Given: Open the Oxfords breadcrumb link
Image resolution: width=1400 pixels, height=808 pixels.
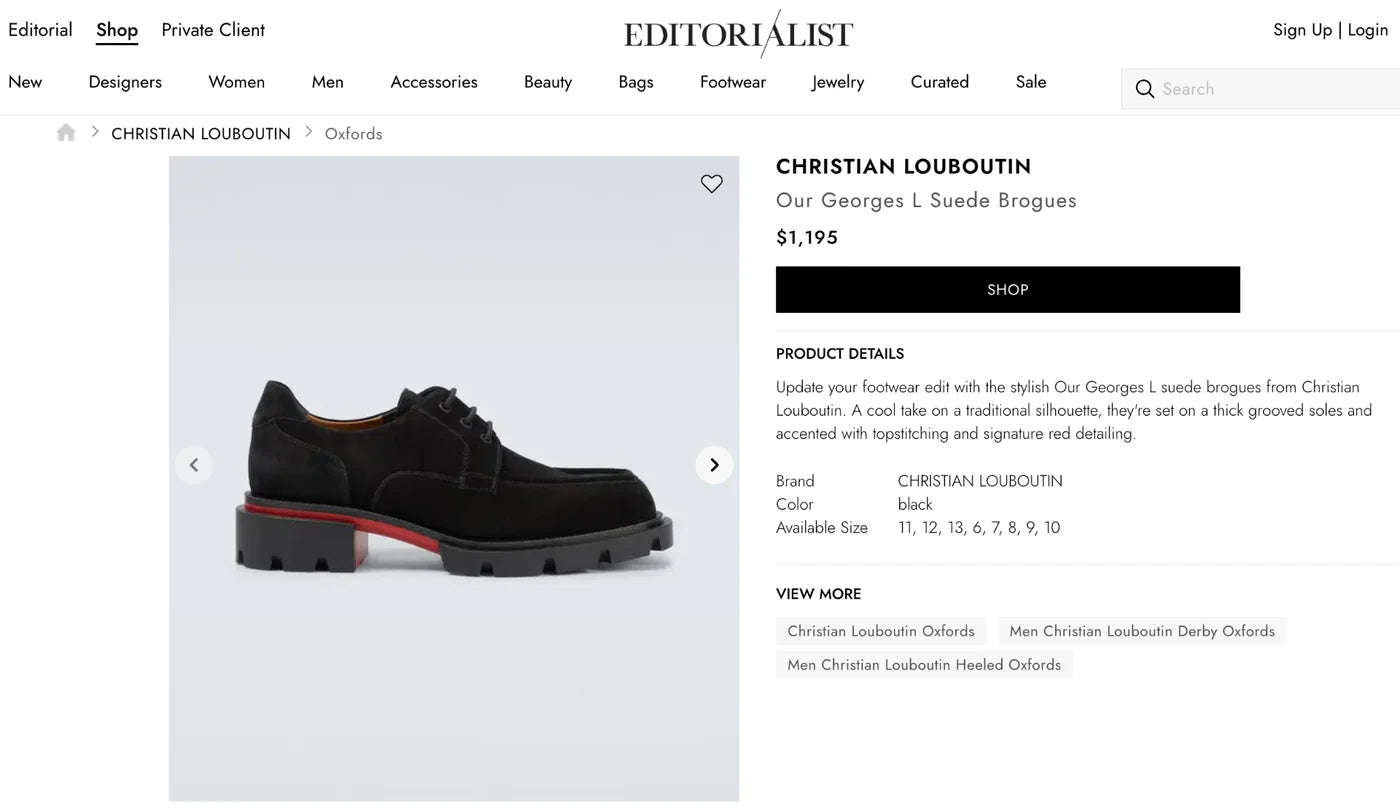Looking at the screenshot, I should coord(353,133).
